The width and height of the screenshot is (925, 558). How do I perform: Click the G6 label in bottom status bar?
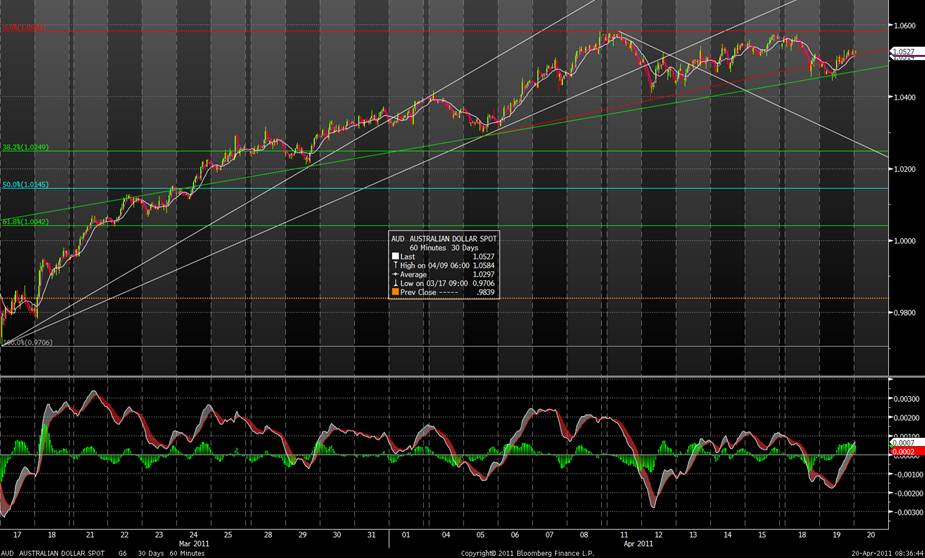[123, 553]
